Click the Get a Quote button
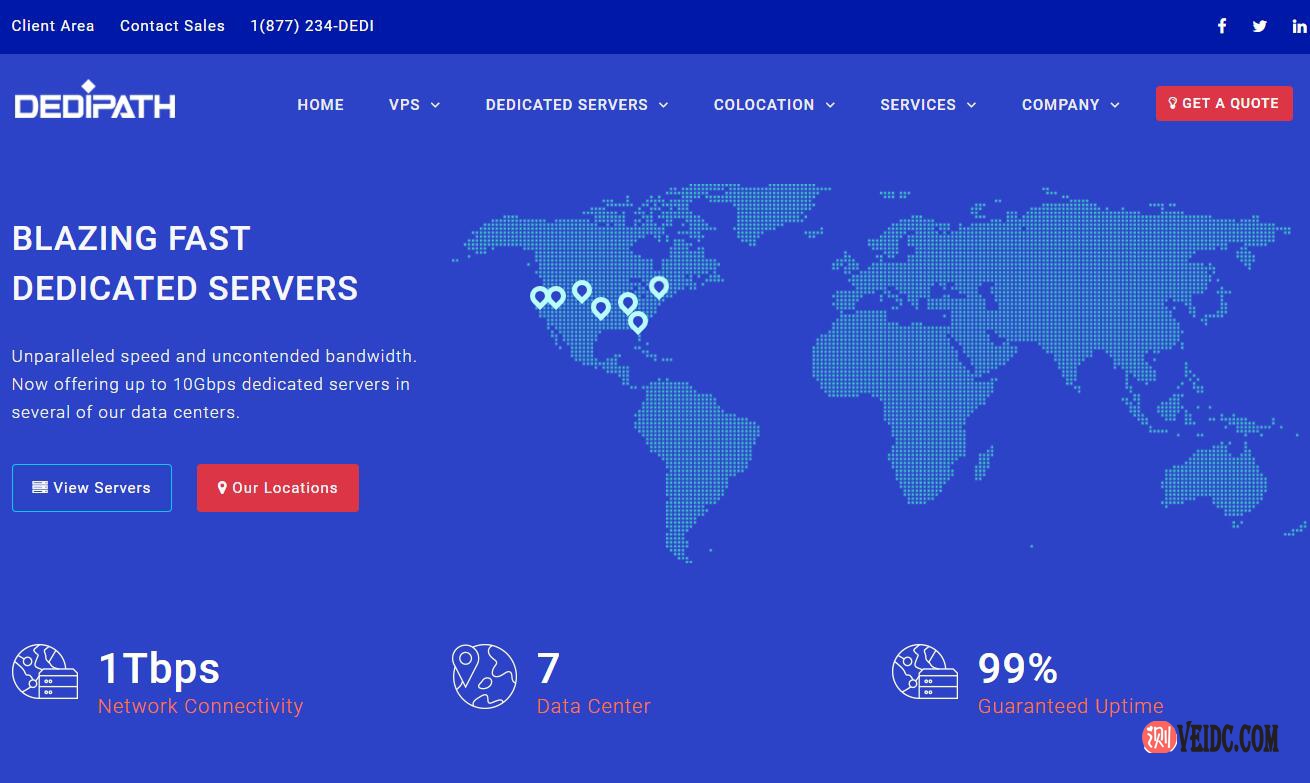Viewport: 1310px width, 783px height. pyautogui.click(x=1223, y=103)
